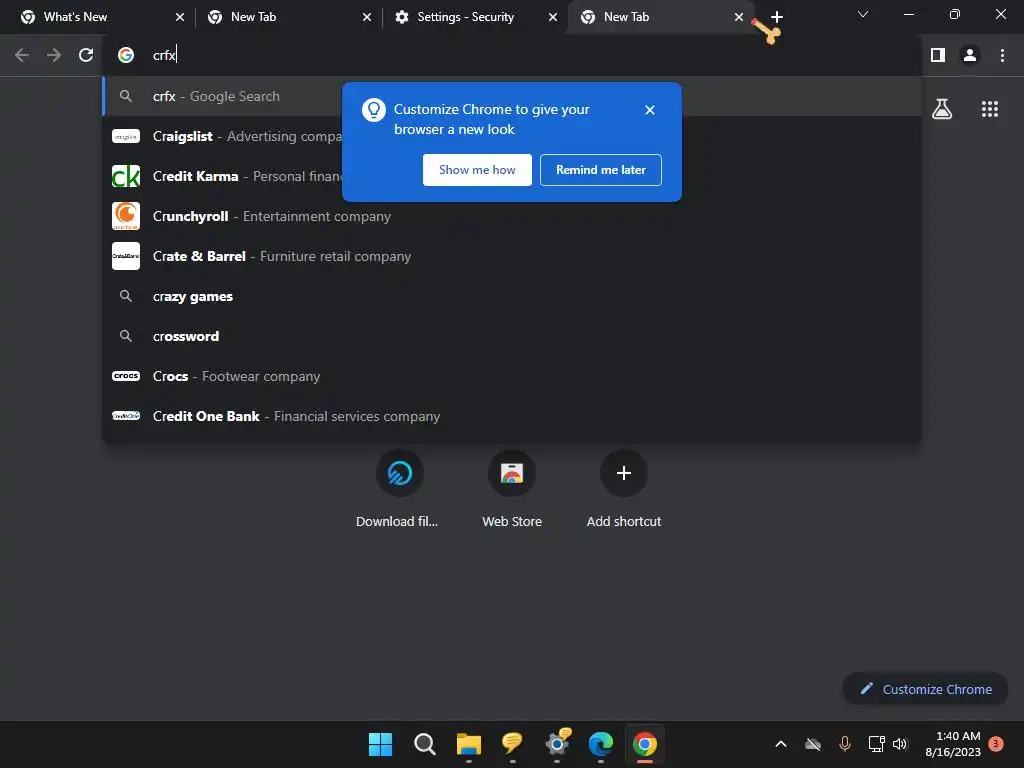Open taskbar Search

[424, 744]
